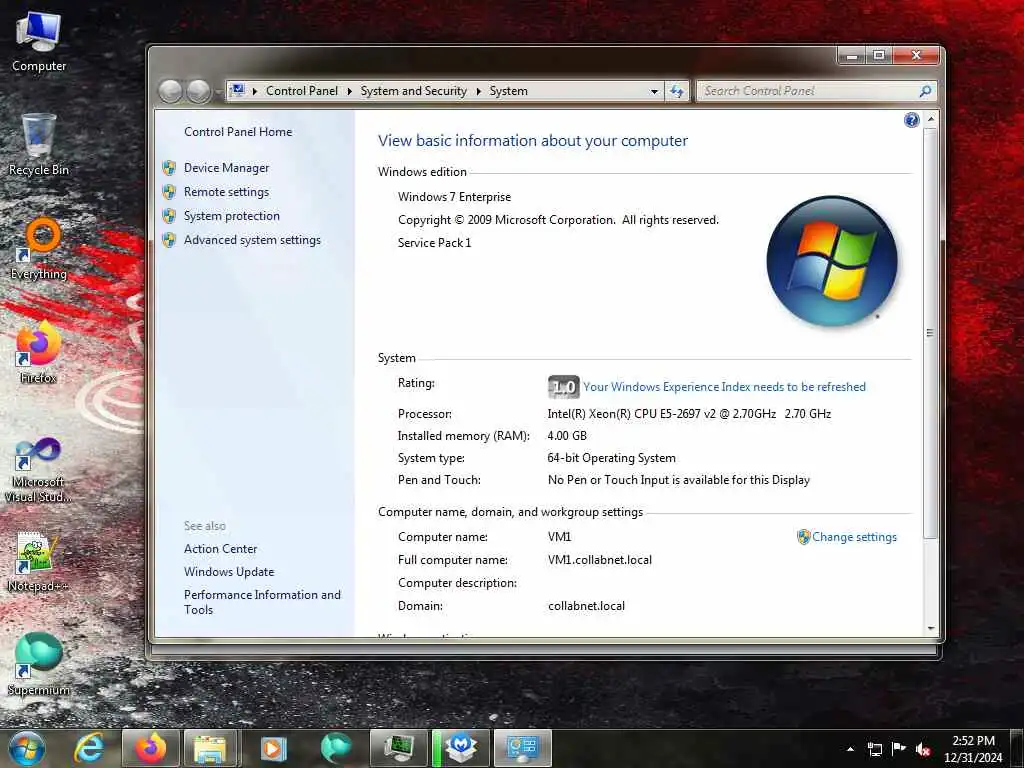Expand the arrow before Control Panel breadcrumb
1024x768 pixels.
point(255,91)
